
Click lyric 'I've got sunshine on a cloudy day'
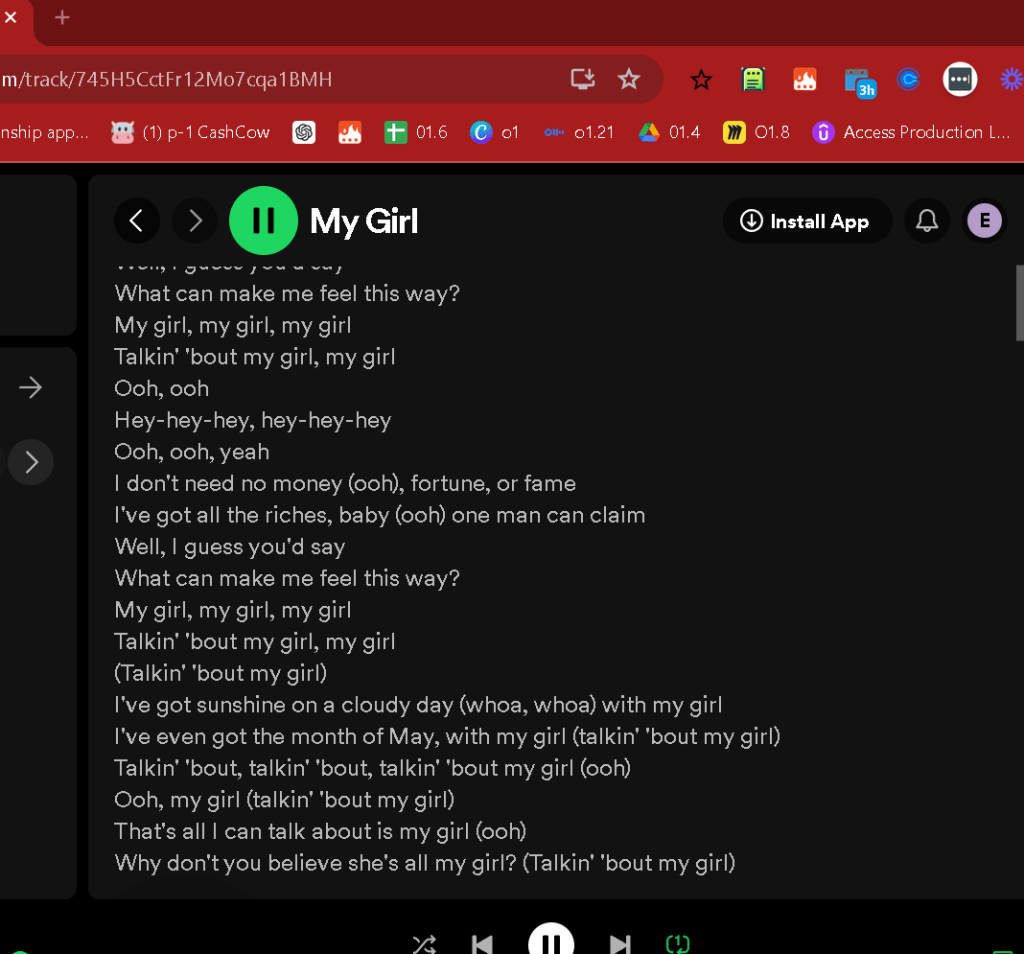283,705
